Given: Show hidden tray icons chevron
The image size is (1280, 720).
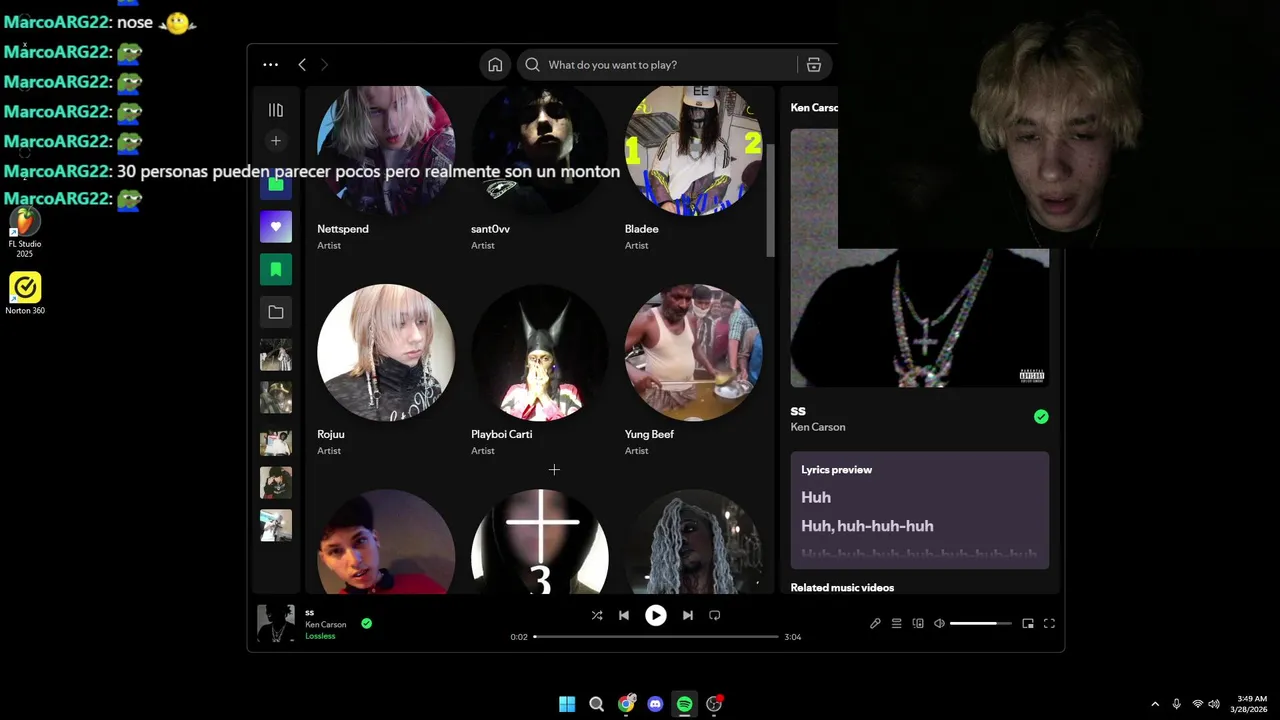Looking at the screenshot, I should tap(1155, 704).
